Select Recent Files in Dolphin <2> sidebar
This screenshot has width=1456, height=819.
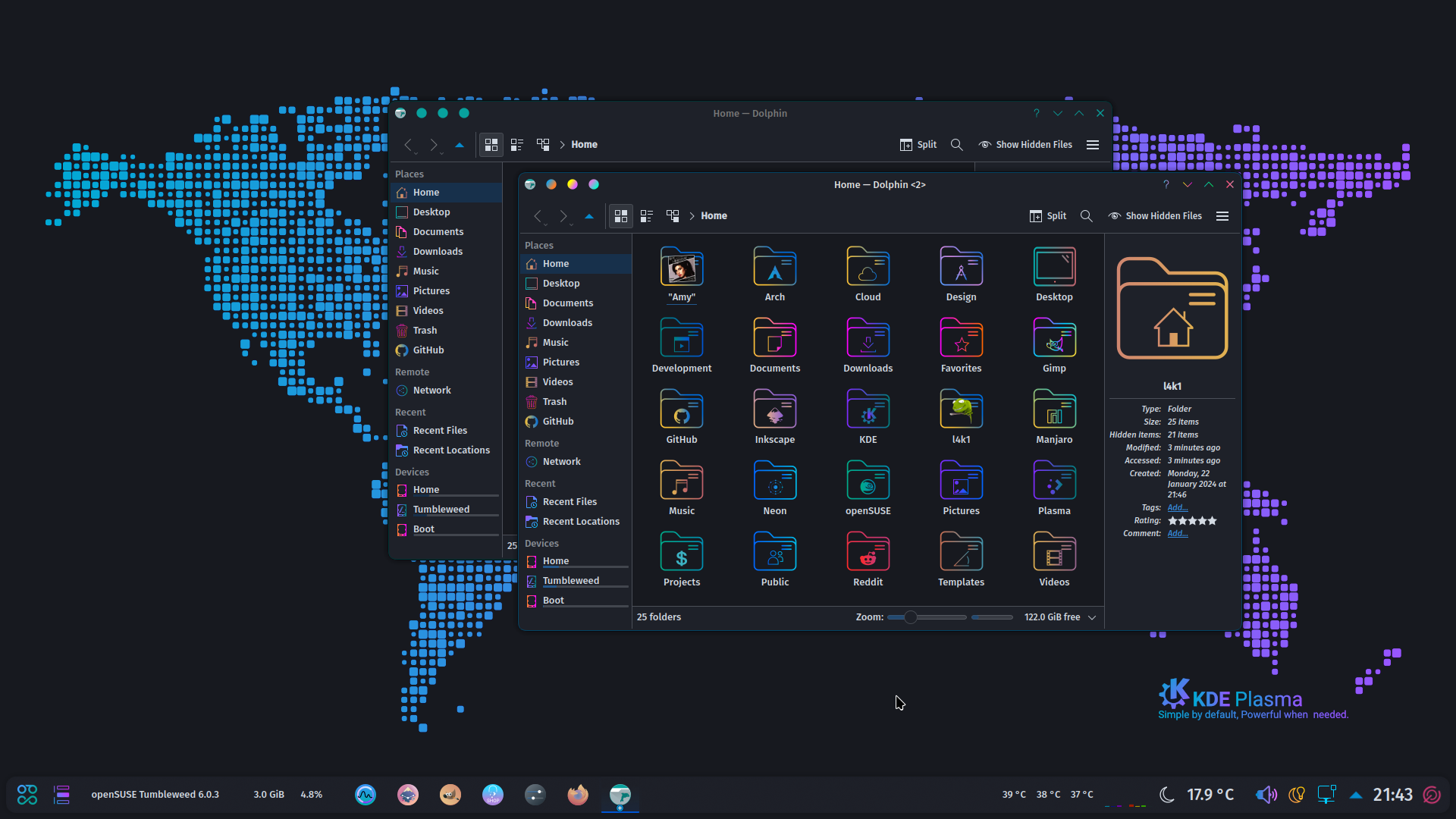576,502
